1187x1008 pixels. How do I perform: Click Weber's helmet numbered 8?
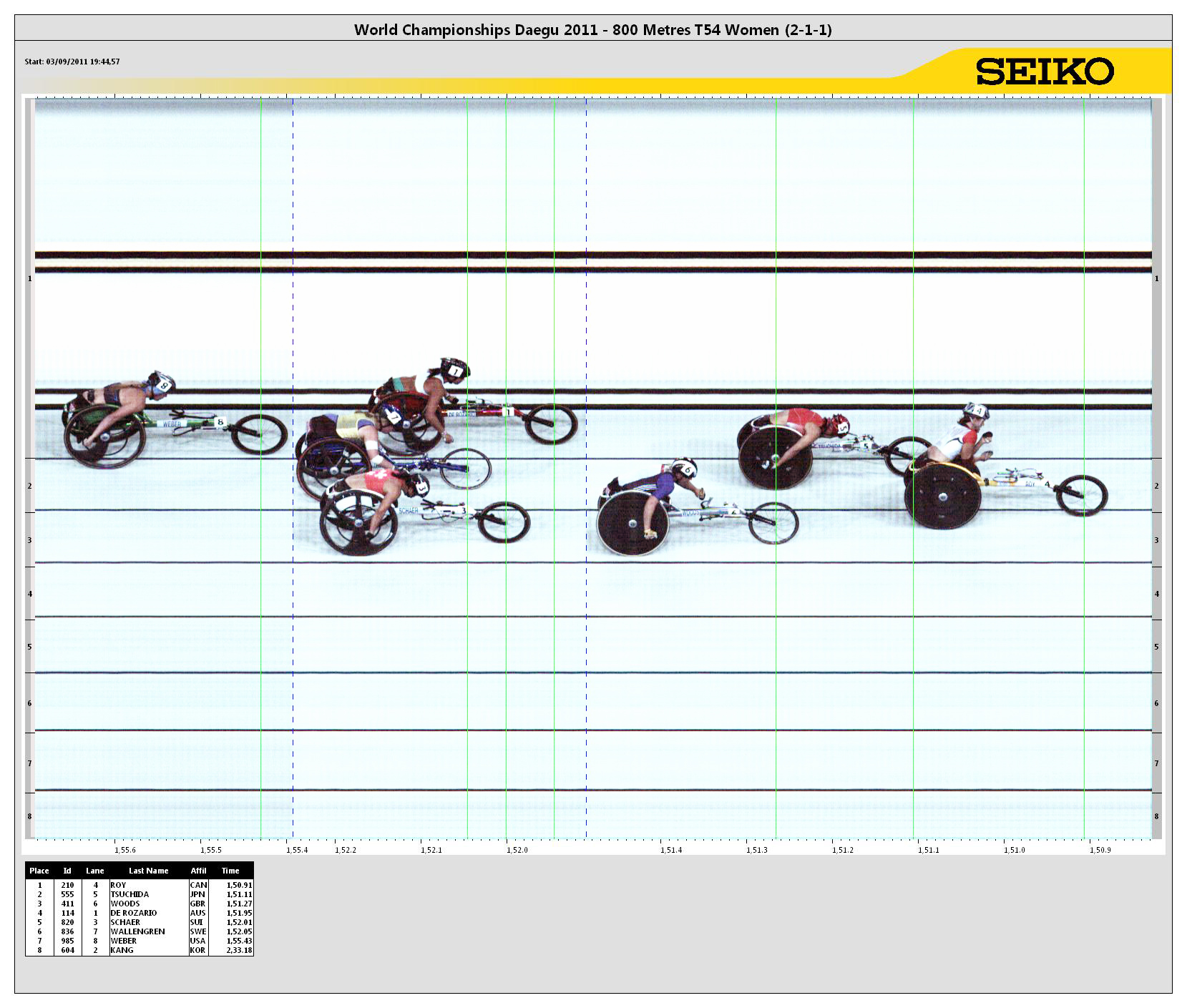(162, 383)
